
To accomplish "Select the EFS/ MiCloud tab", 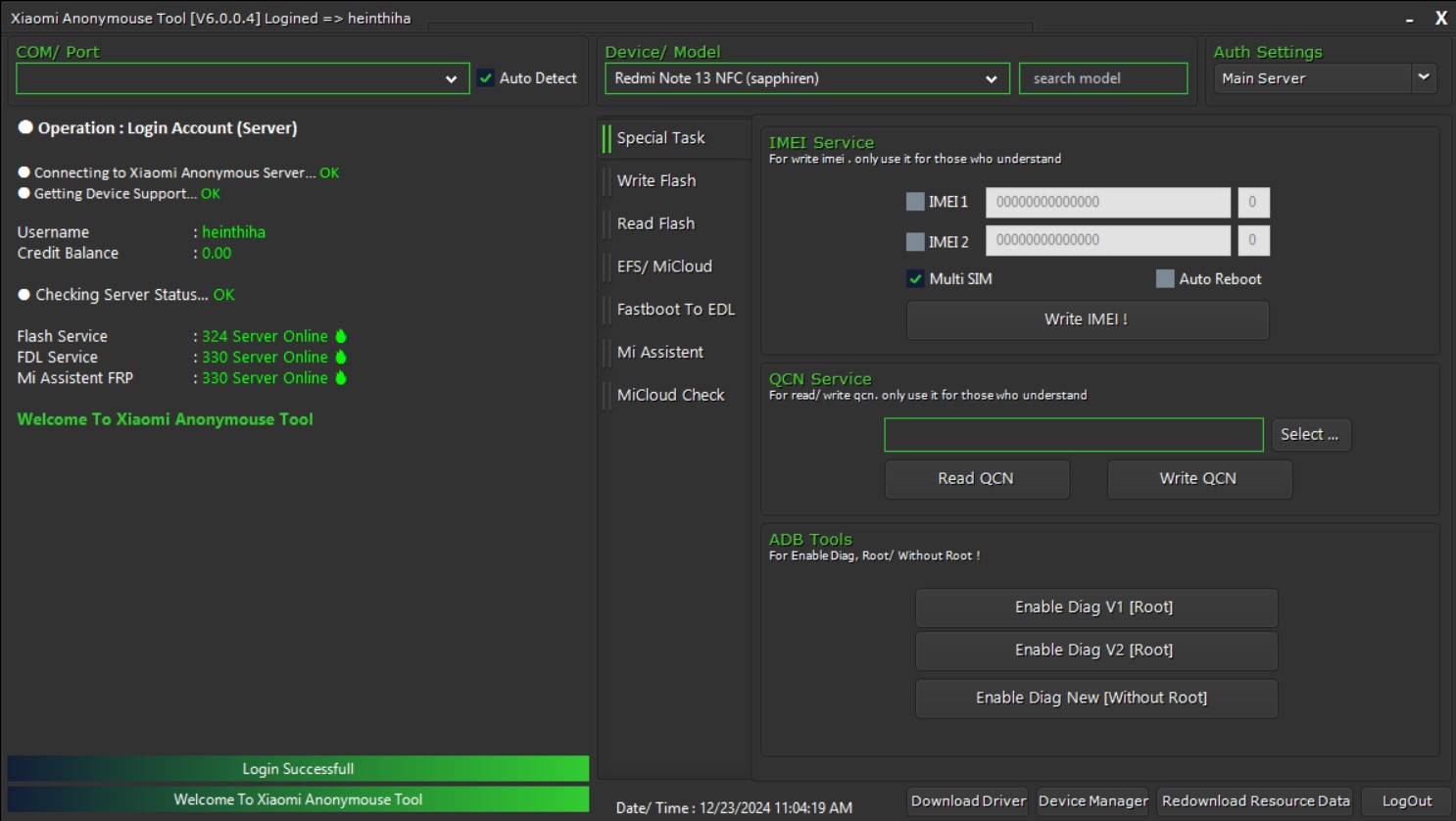I will [x=675, y=266].
